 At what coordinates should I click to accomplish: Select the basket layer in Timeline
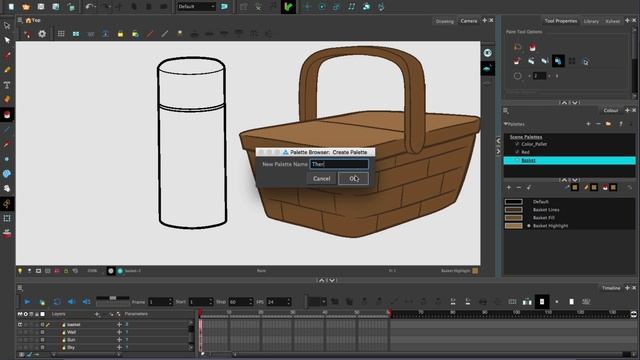(x=73, y=324)
